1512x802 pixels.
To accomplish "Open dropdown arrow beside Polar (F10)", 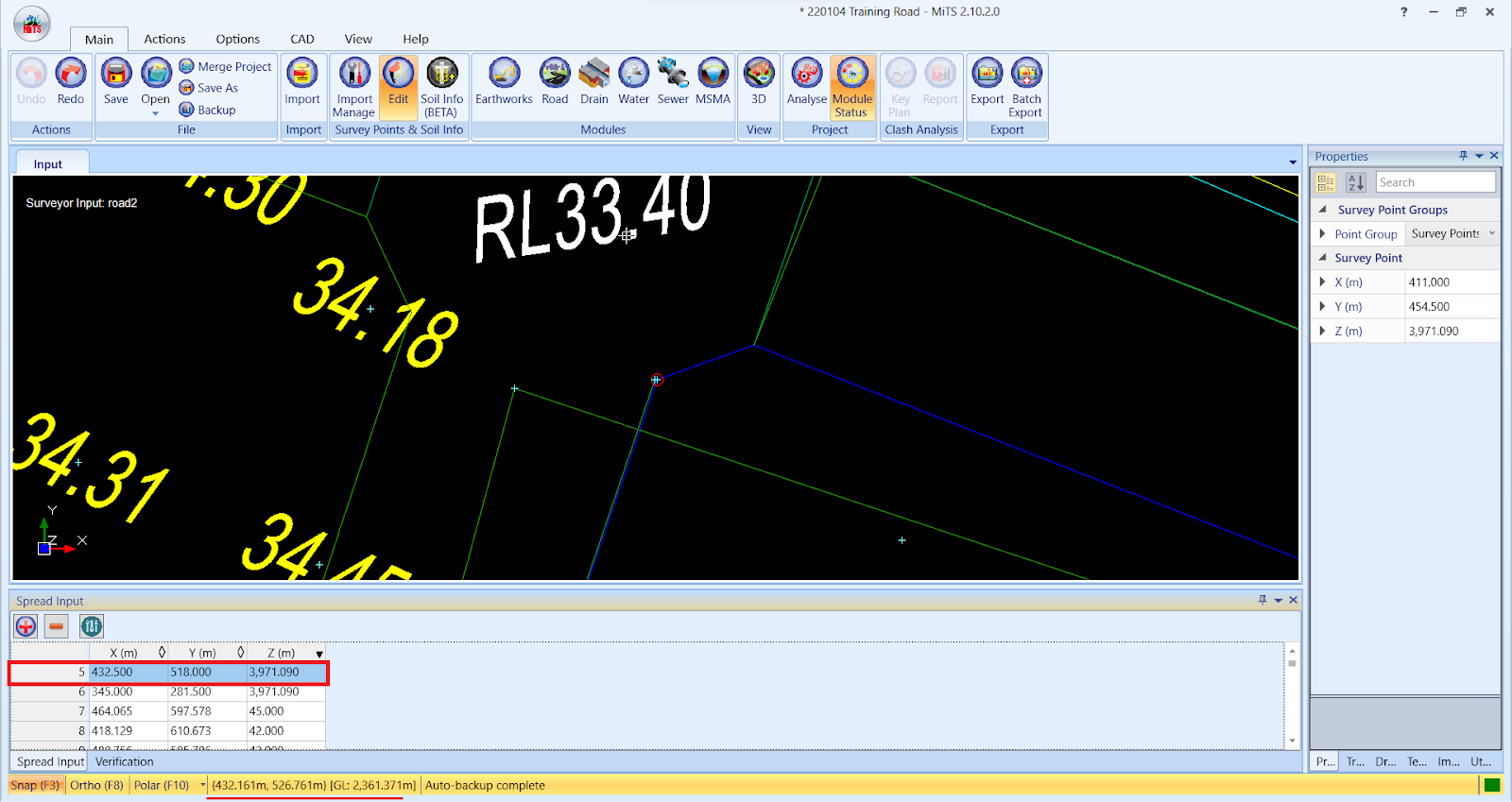I will (x=202, y=785).
